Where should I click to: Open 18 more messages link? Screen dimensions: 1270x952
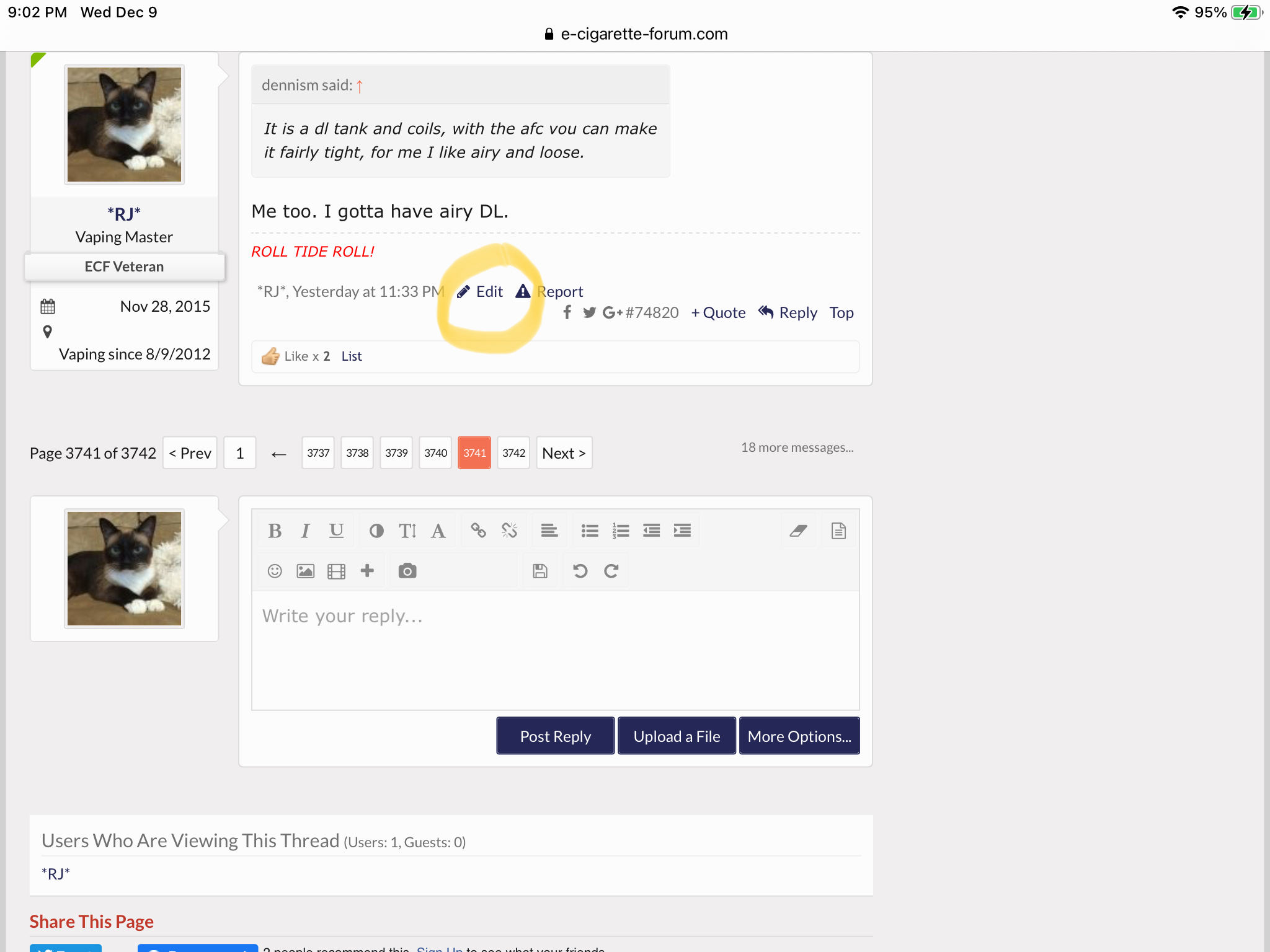[x=797, y=447]
